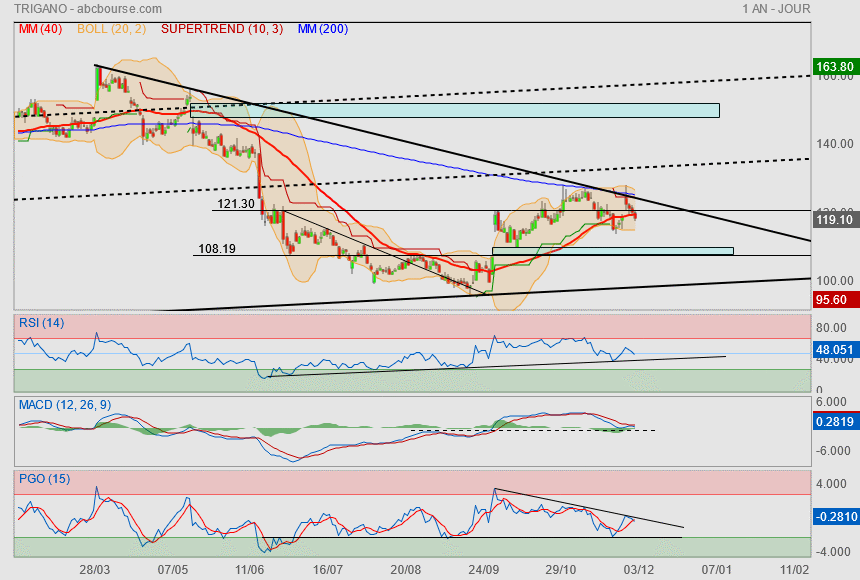Click the grey 119.10 current price tag
The width and height of the screenshot is (860, 580).
click(x=835, y=219)
